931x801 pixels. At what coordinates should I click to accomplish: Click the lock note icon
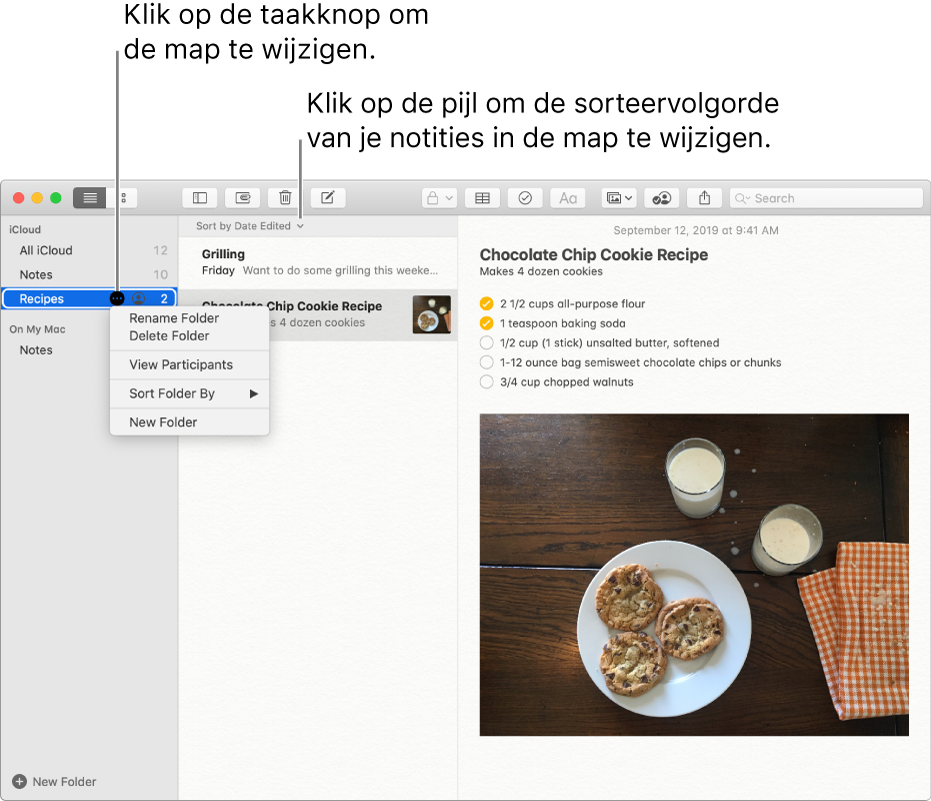[x=433, y=198]
